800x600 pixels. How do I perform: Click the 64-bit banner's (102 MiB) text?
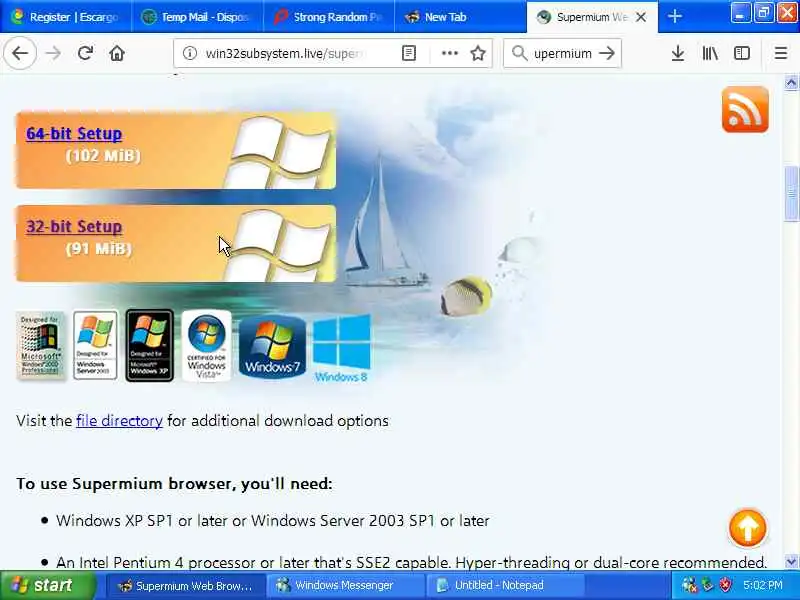(x=103, y=155)
